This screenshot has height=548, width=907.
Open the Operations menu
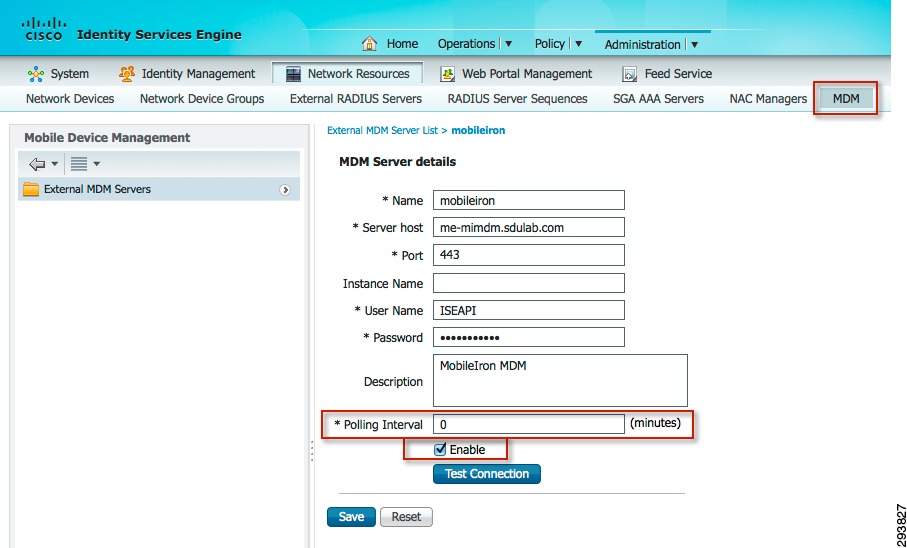click(x=466, y=44)
